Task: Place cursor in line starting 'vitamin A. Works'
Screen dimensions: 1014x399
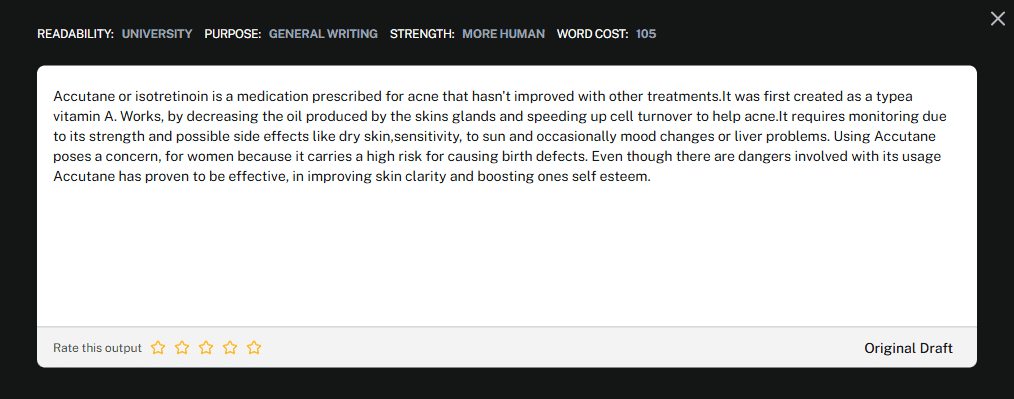Action: click(499, 116)
